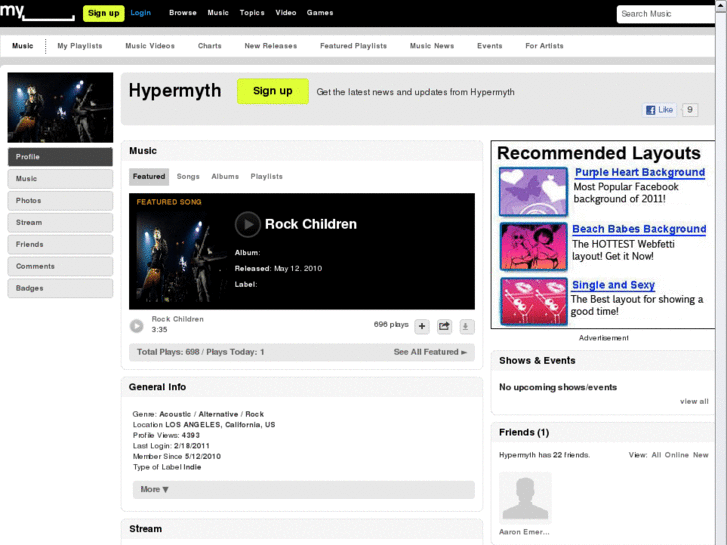
Task: Open the Single and Sexy thumbnail
Action: (533, 301)
